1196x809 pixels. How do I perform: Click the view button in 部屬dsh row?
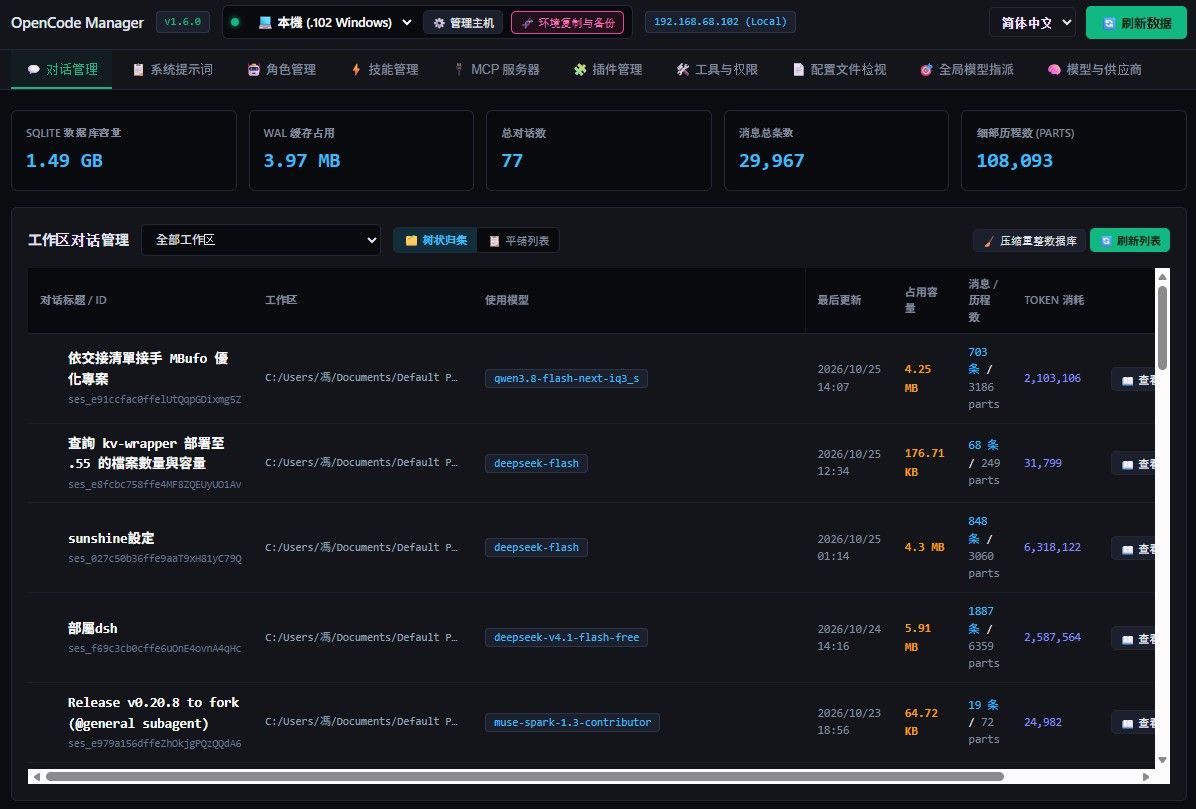pyautogui.click(x=1133, y=639)
